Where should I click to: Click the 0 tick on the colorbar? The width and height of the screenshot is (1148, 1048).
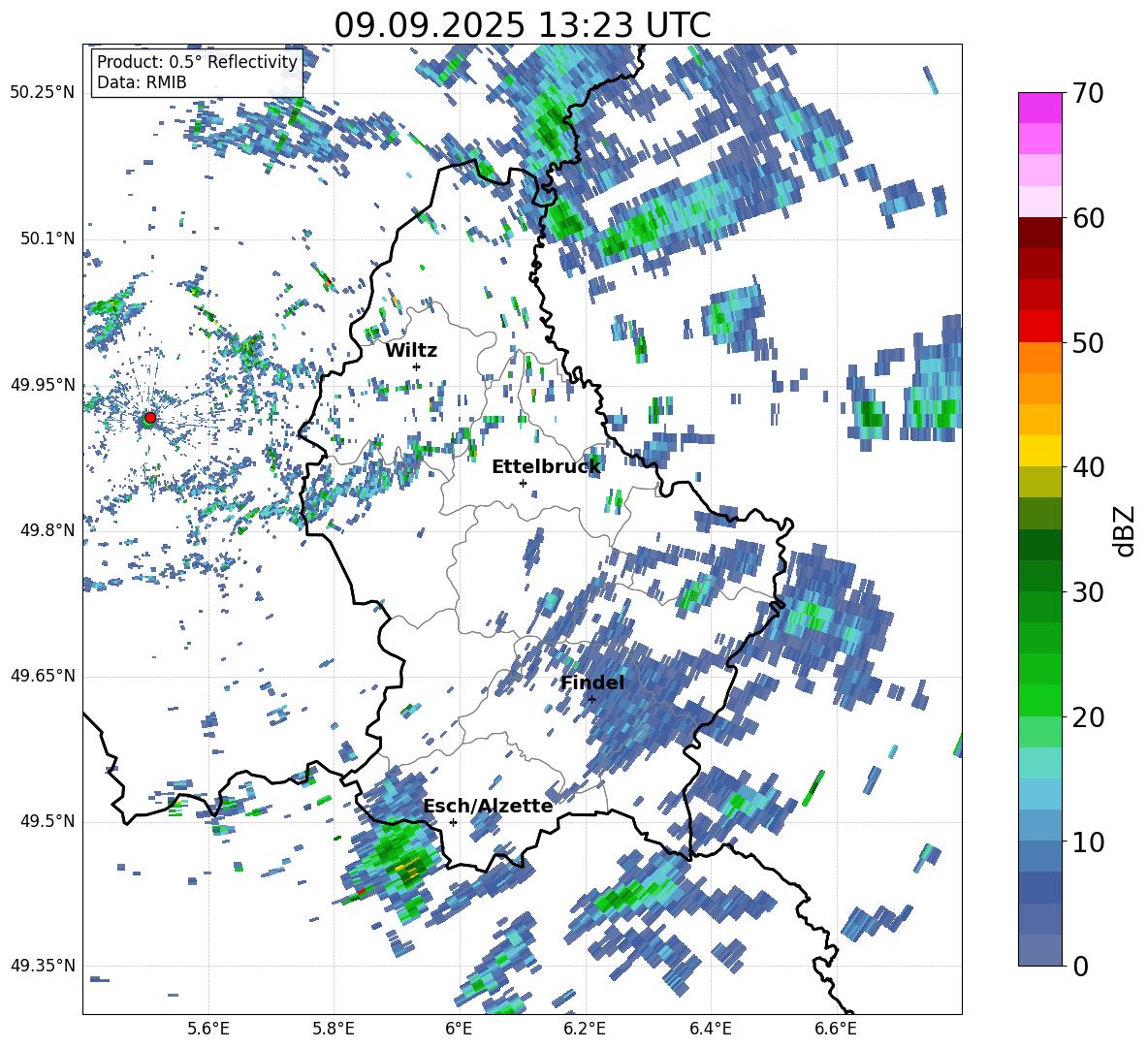[1079, 967]
